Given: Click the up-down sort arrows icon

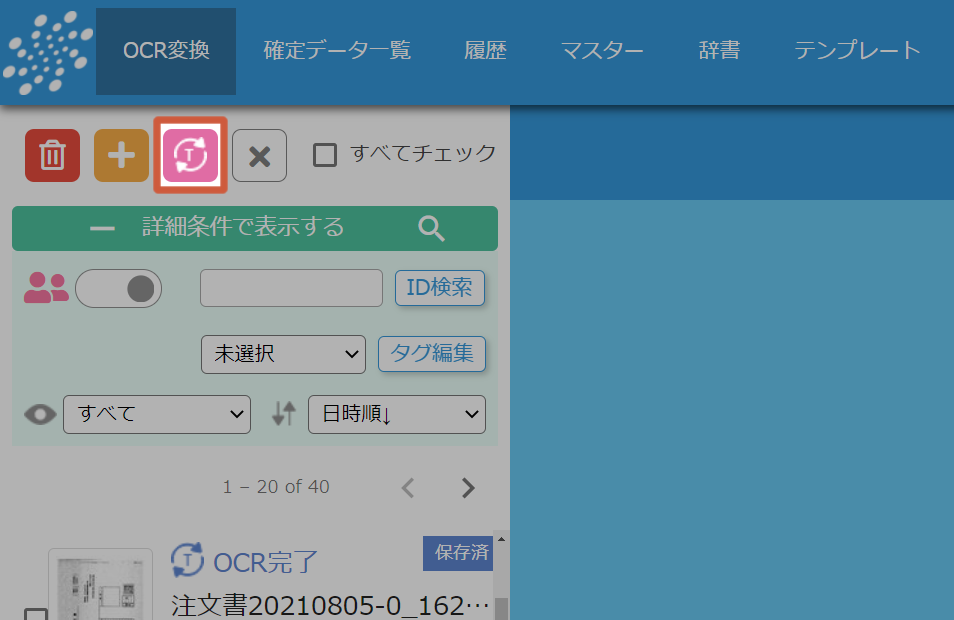Looking at the screenshot, I should tap(284, 414).
